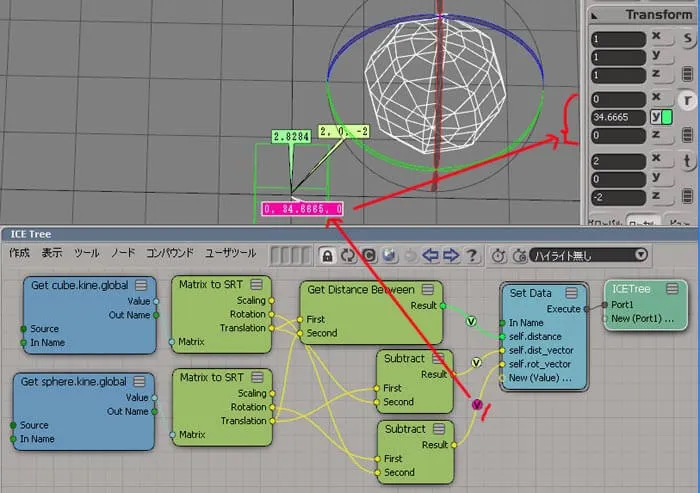This screenshot has height=493, width=700.
Task: Click New (Port1) on ICETree node
Action: [642, 319]
